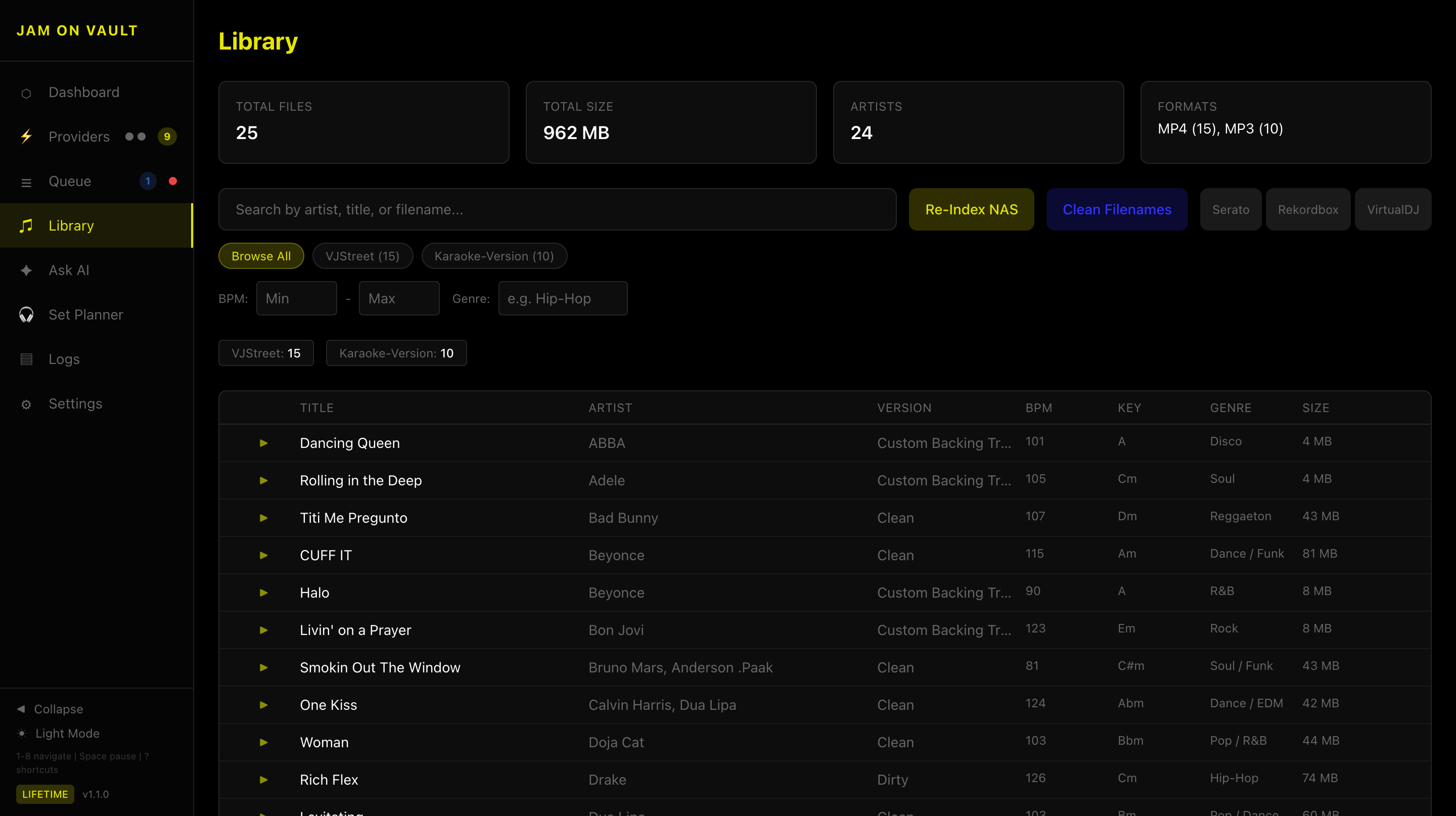This screenshot has width=1456, height=816.
Task: Select the Browse All filter chip
Action: [261, 256]
